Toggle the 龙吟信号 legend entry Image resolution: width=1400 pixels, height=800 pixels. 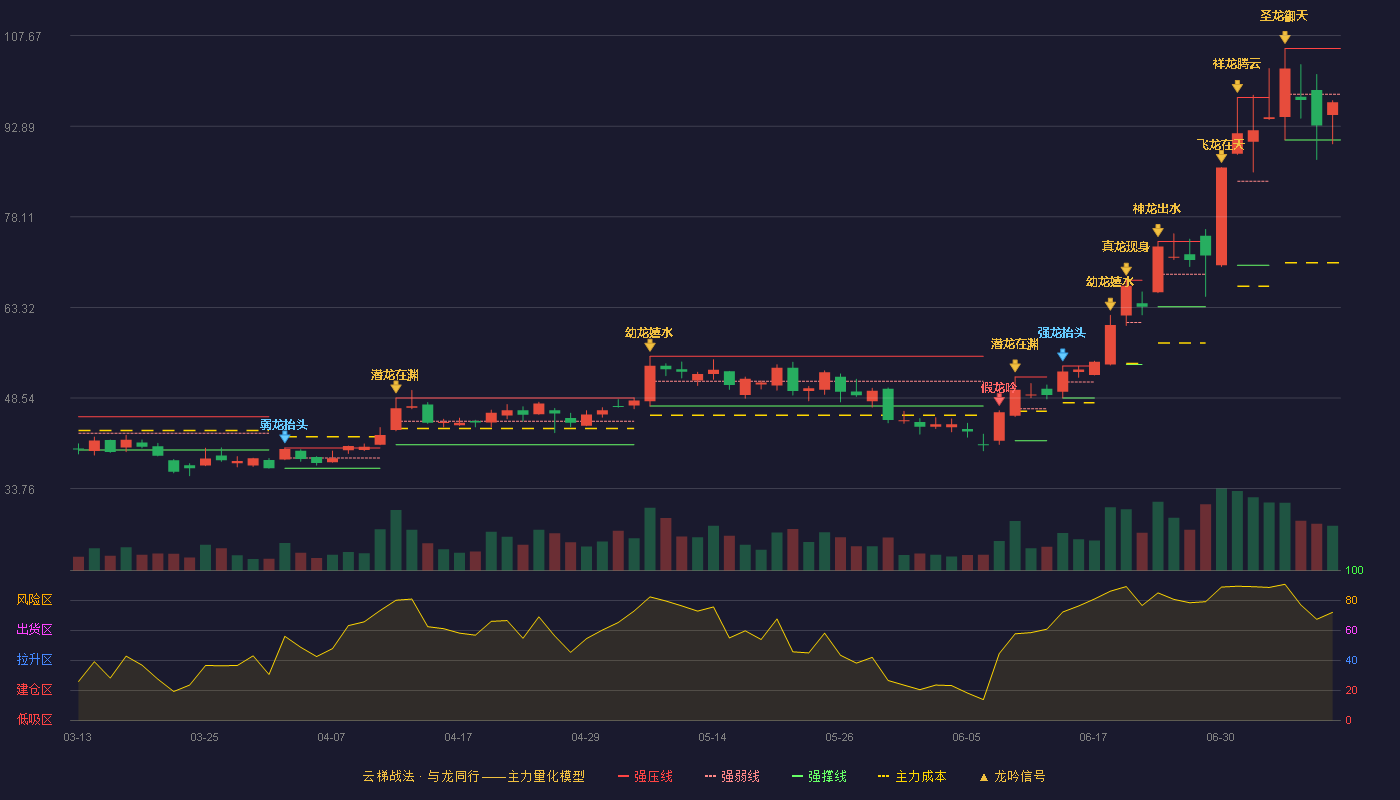[x=1011, y=776]
